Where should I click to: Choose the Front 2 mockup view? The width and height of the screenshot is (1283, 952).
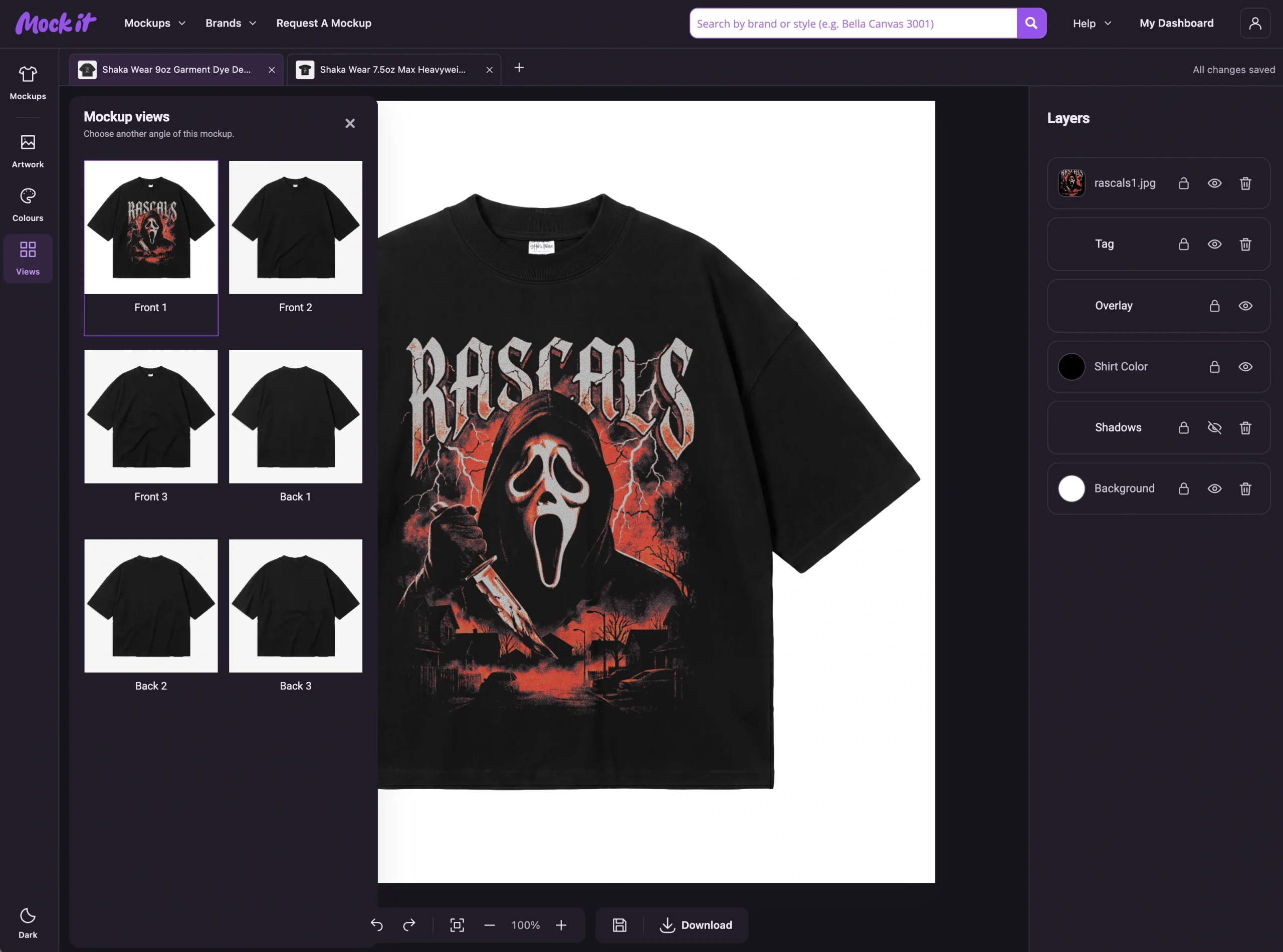(295, 239)
